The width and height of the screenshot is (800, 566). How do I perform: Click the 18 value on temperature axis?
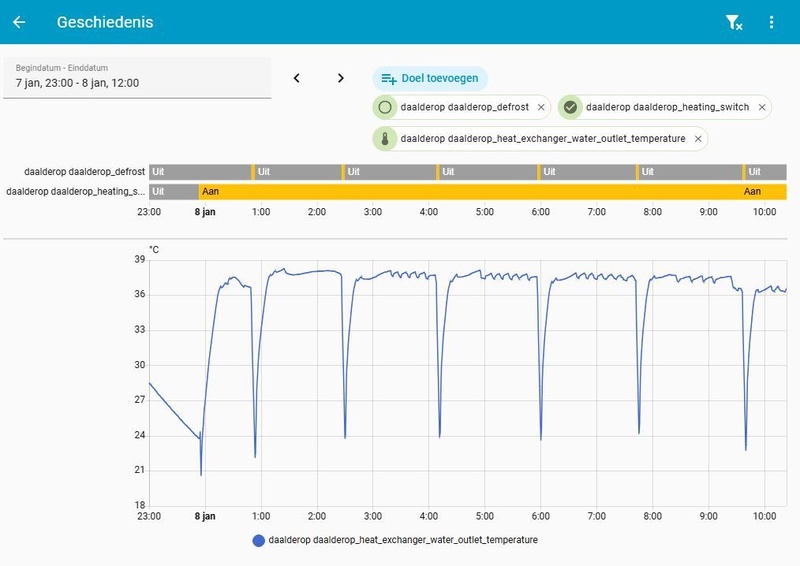click(x=140, y=505)
